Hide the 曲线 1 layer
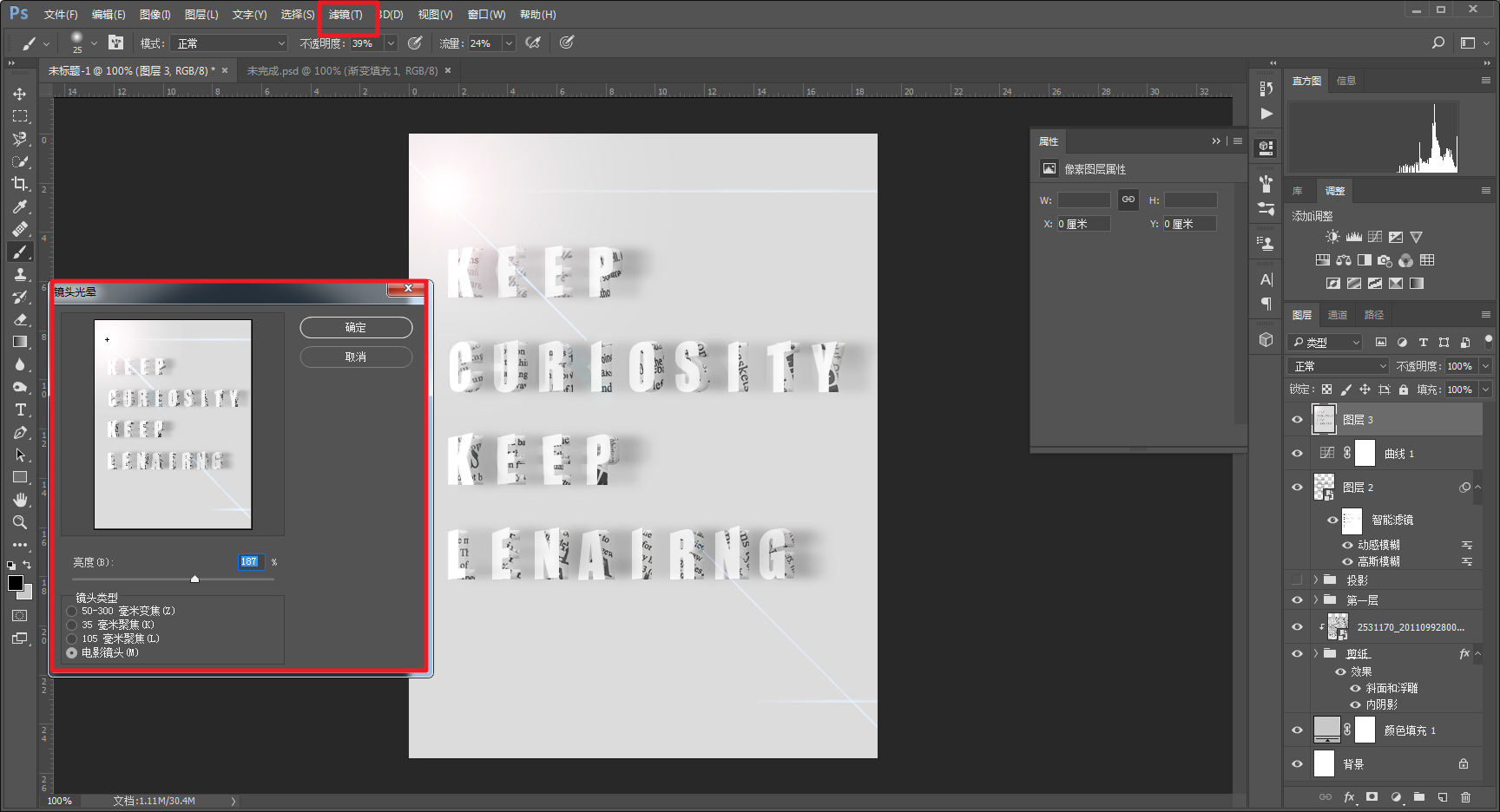 (1297, 454)
